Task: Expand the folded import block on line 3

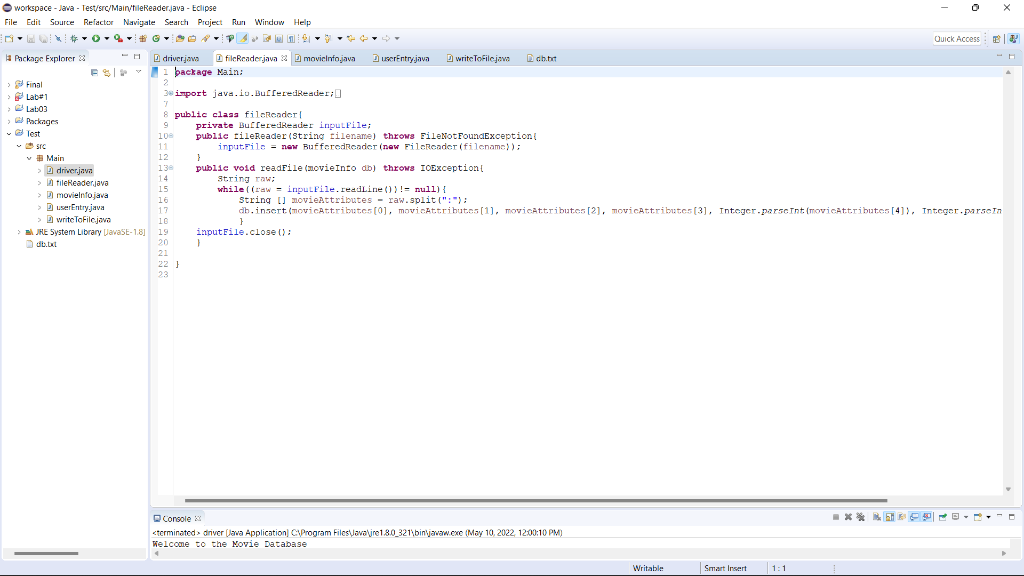Action: coord(171,93)
